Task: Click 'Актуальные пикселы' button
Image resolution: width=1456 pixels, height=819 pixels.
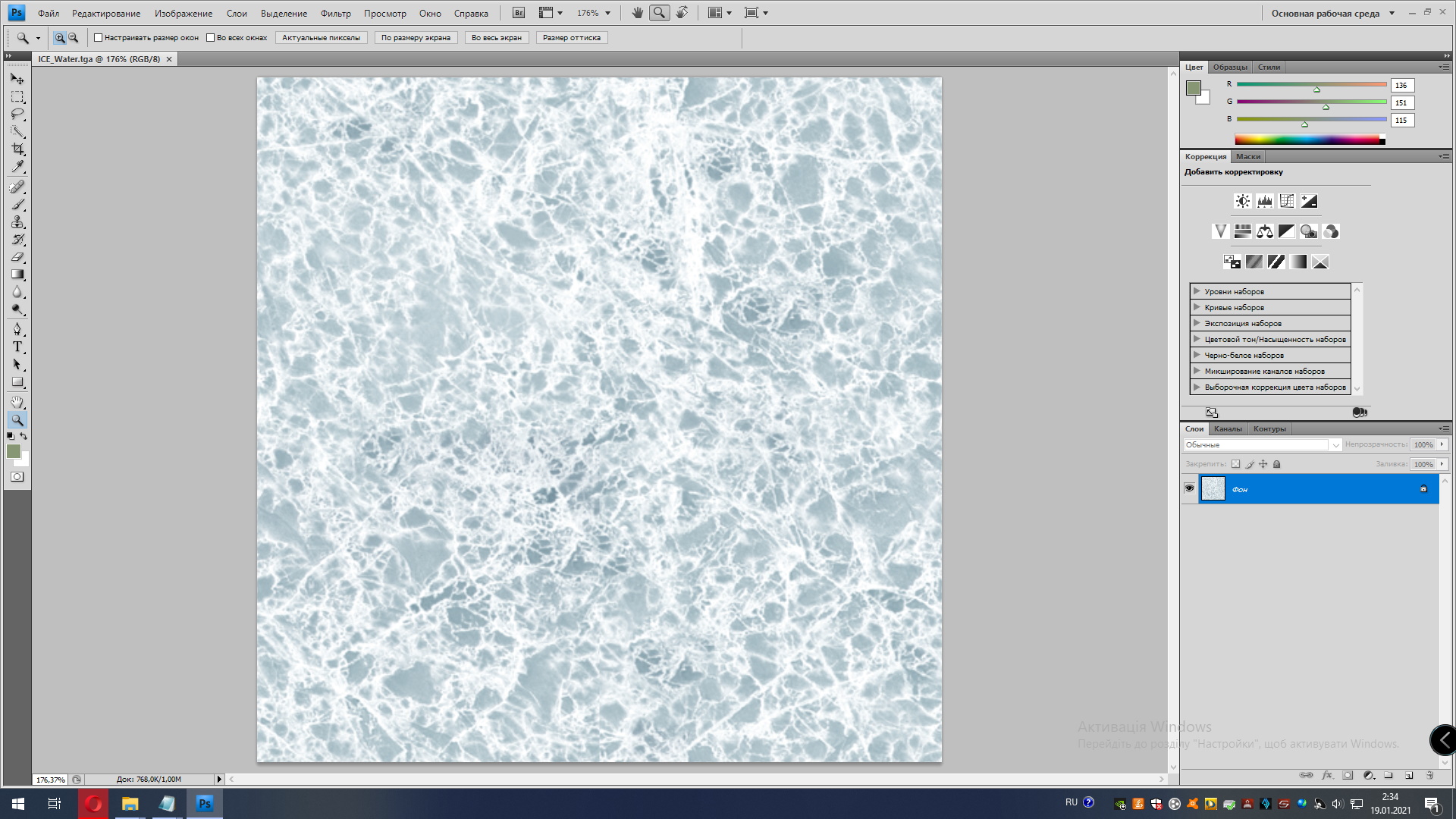Action: (x=321, y=38)
